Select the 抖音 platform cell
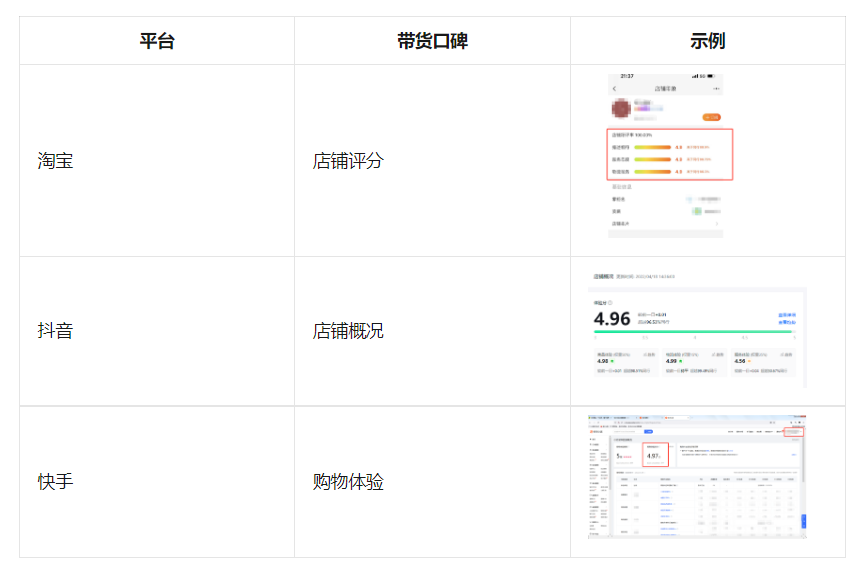The height and width of the screenshot is (573, 863). click(x=157, y=331)
